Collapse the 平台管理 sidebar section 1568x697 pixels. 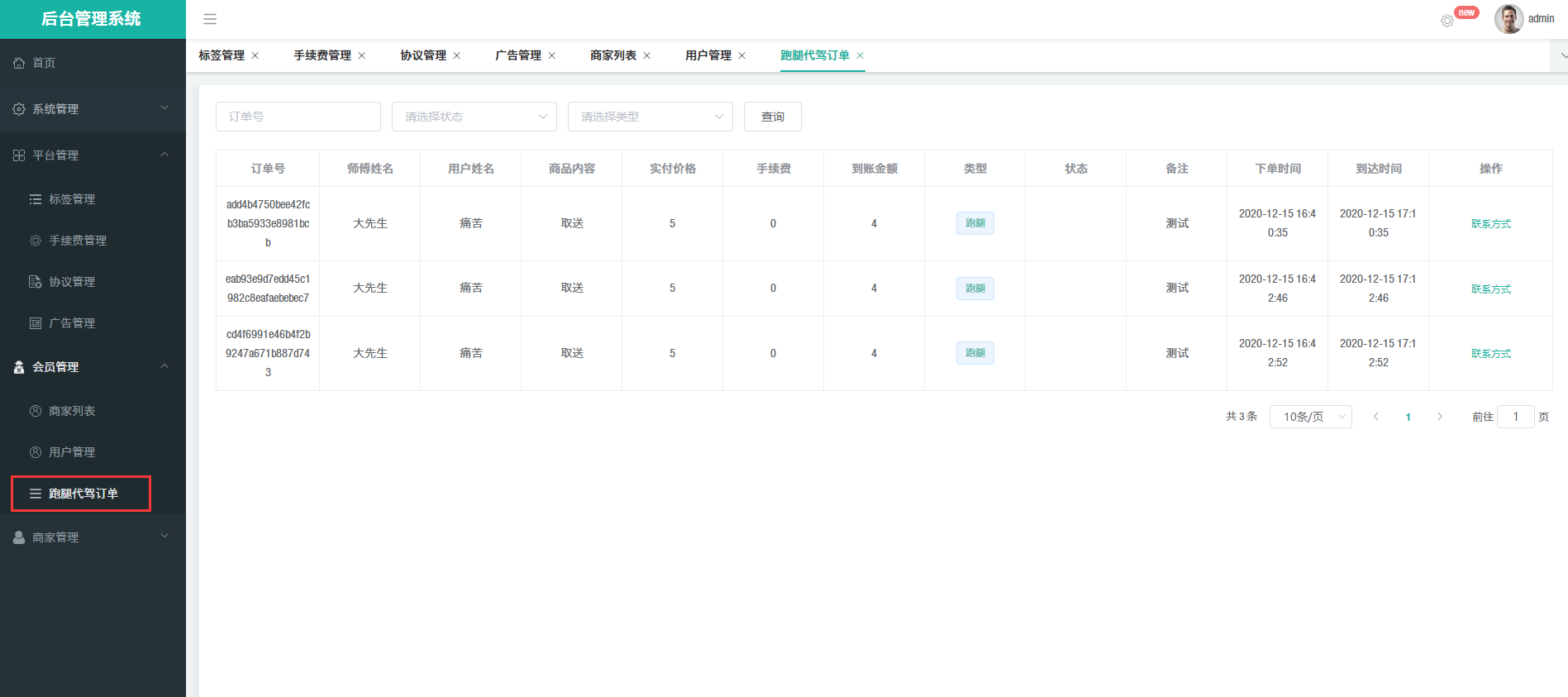point(93,155)
